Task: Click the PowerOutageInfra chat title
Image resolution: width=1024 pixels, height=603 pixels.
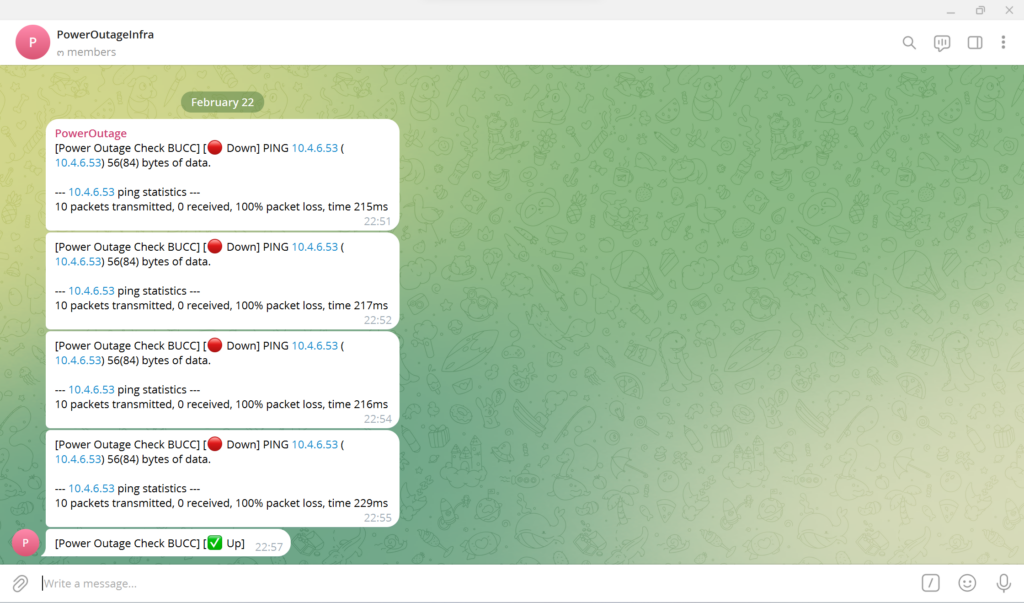Action: 105,35
